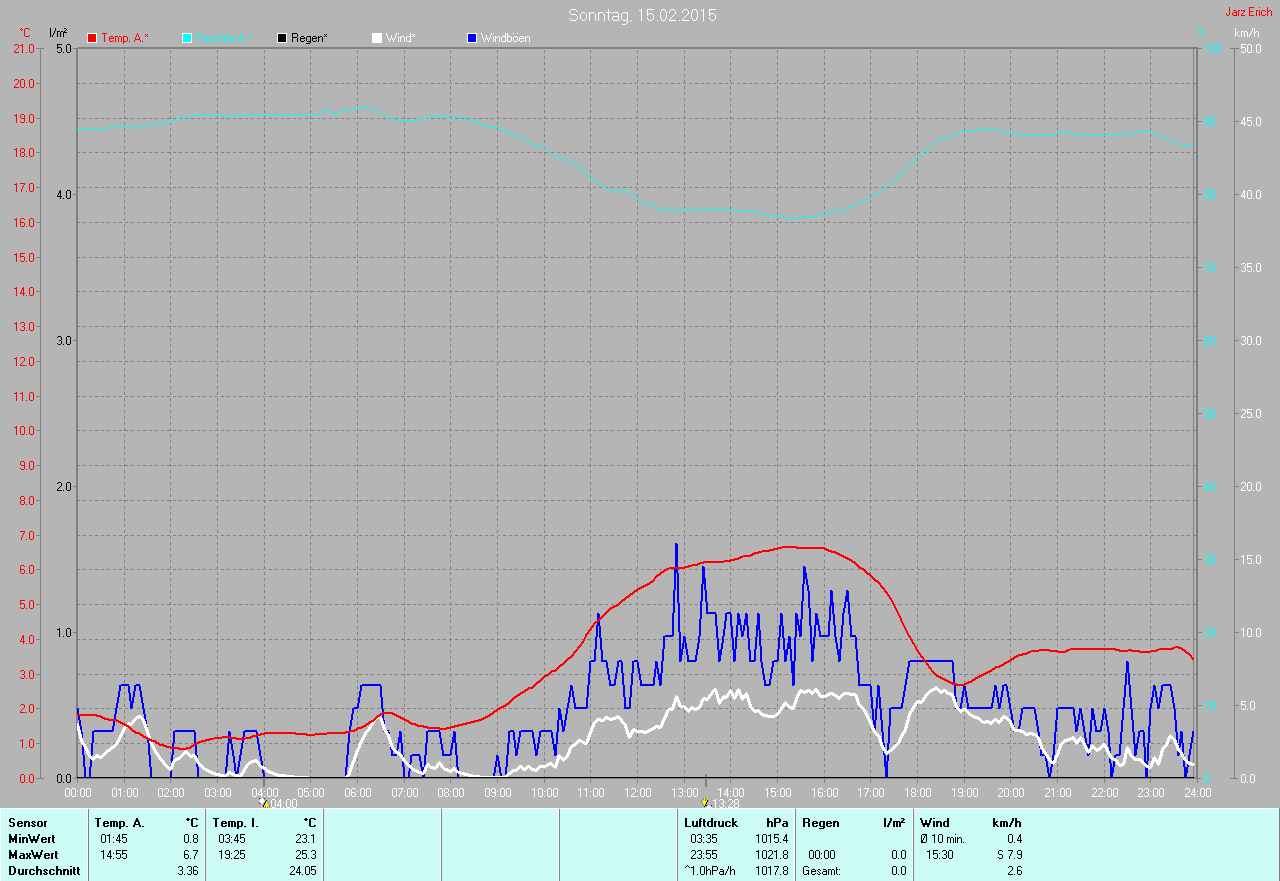This screenshot has height=881, width=1280.
Task: Click the date title Sonntag, 15.02.2015
Action: [642, 15]
